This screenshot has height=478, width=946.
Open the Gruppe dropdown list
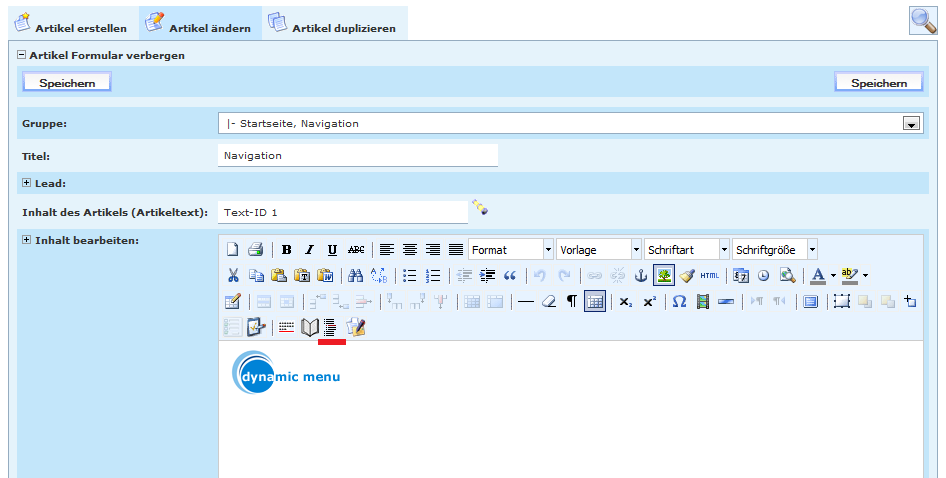[x=910, y=124]
